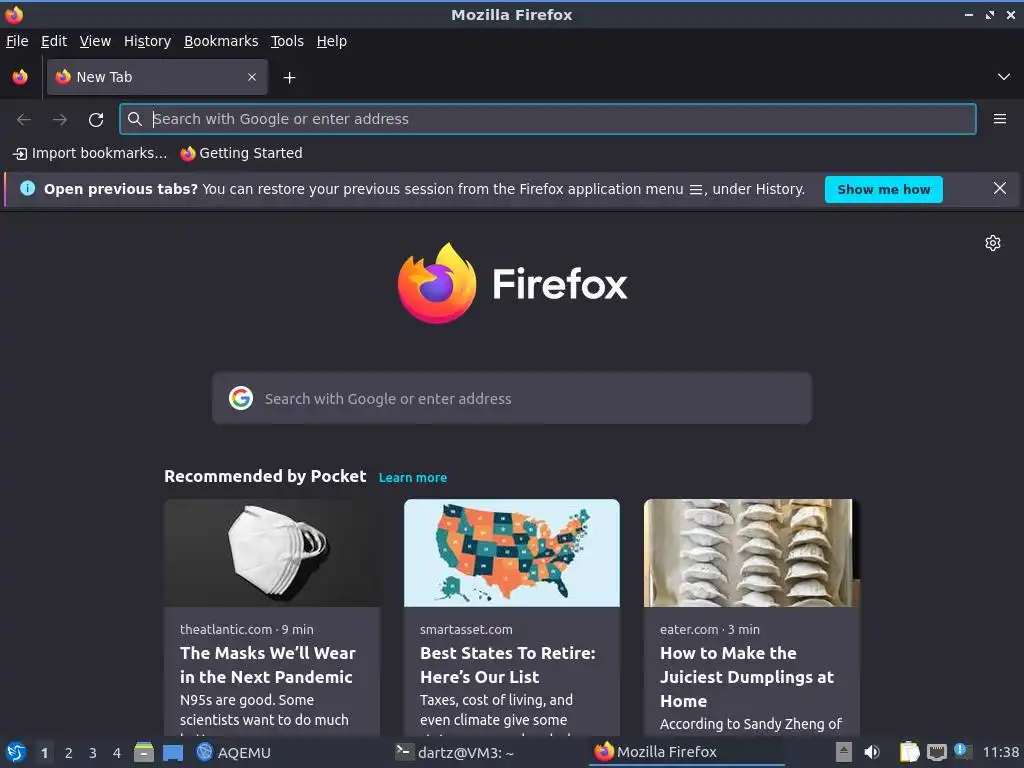Open a new tab with the plus button
This screenshot has height=768, width=1024.
pos(289,78)
